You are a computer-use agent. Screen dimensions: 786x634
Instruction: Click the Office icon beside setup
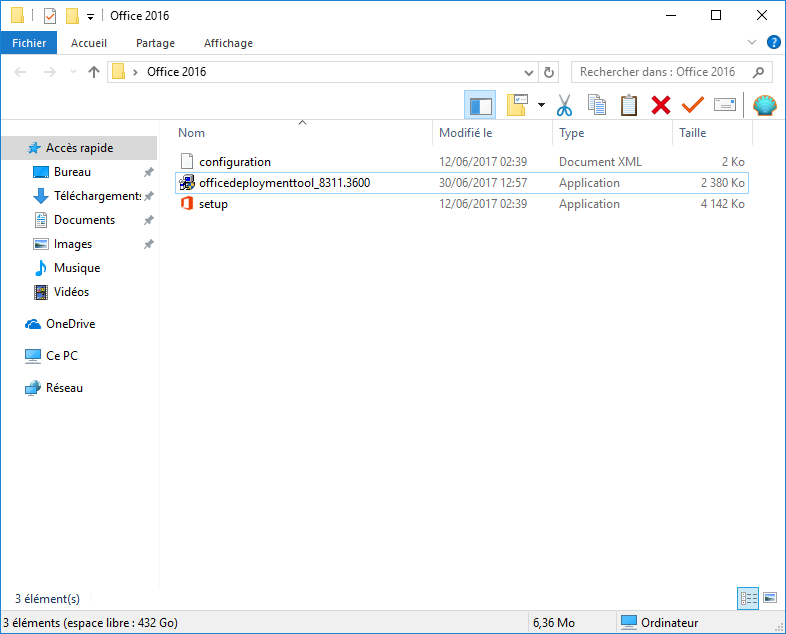click(187, 203)
